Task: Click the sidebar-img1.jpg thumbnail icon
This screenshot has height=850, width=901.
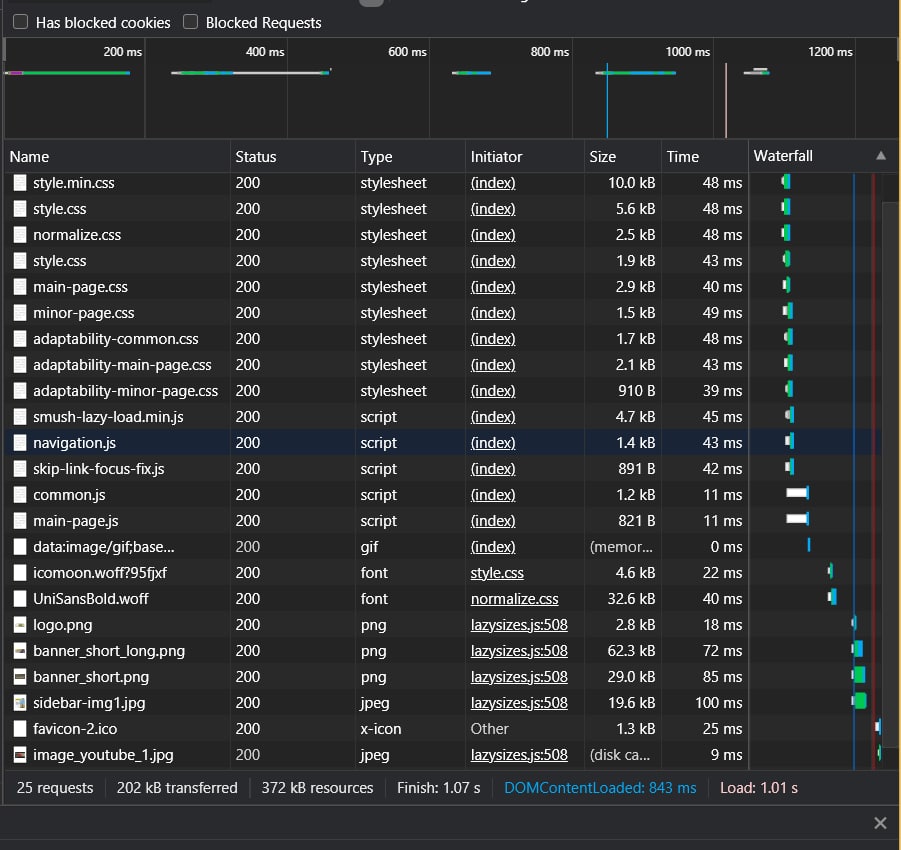Action: [20, 703]
